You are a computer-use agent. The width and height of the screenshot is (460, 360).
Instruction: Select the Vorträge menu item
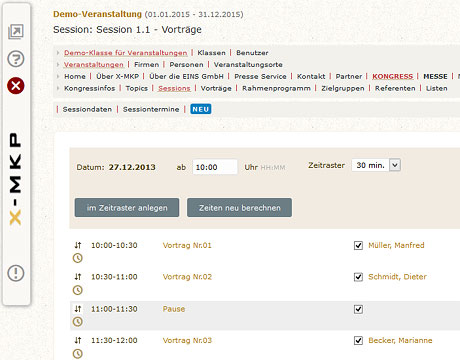tap(216, 88)
